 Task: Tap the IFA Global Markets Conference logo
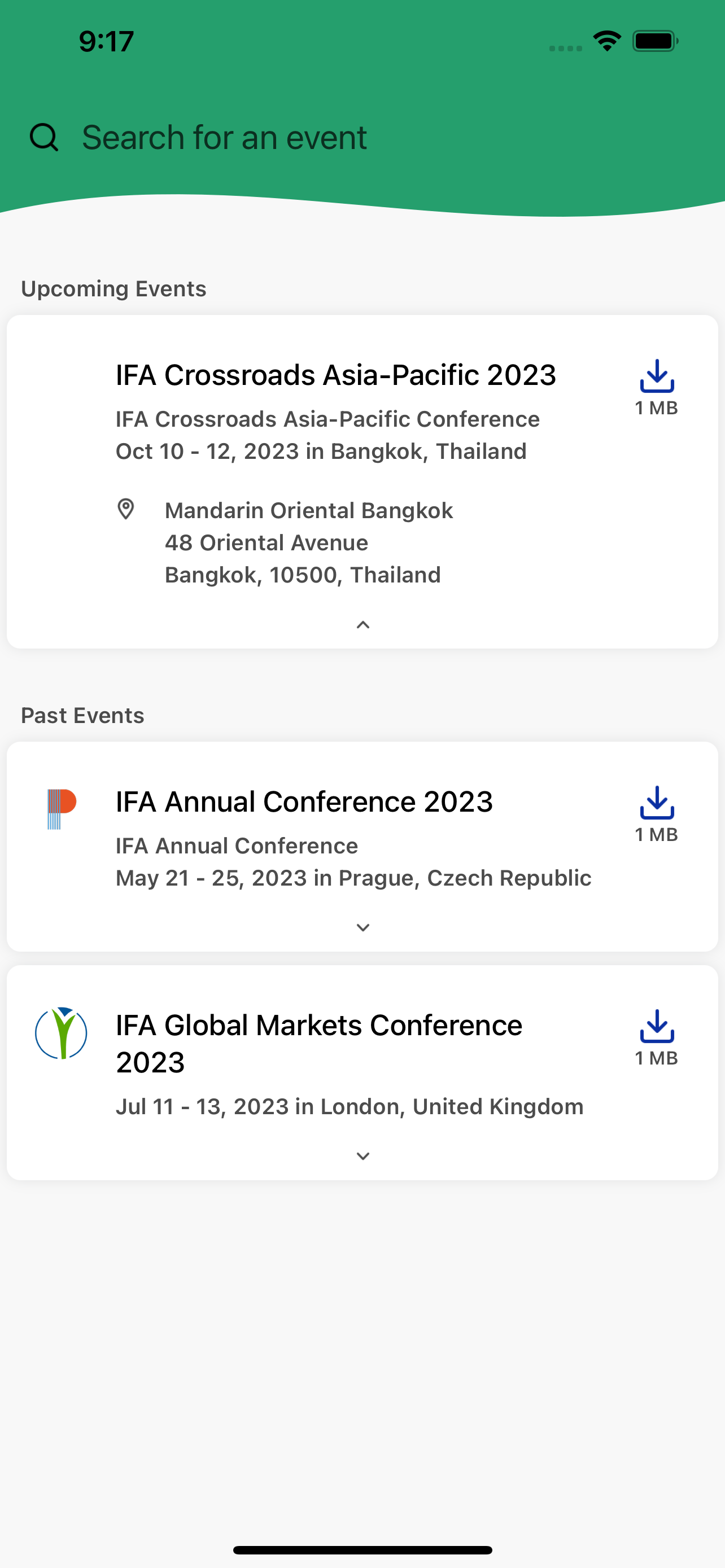61,1033
